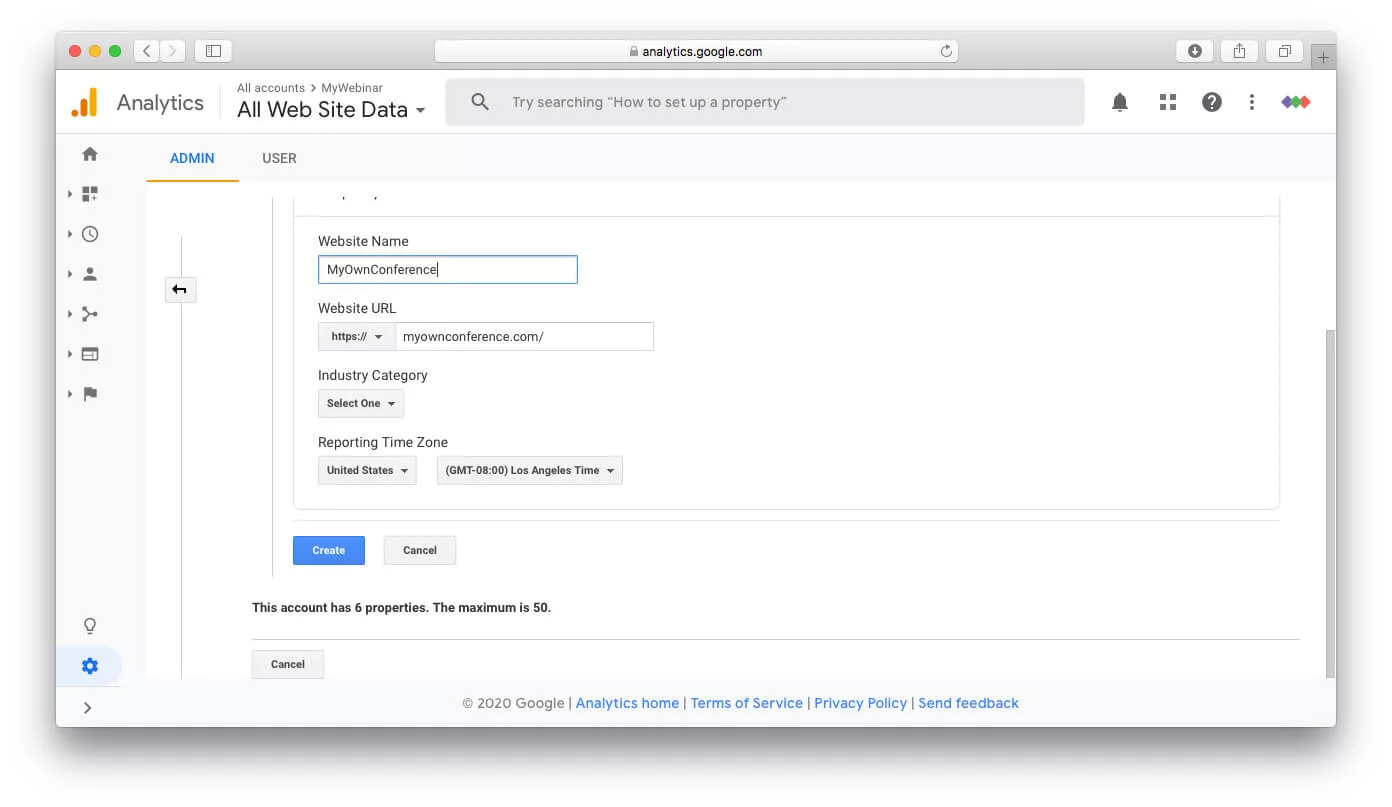Screen dimensions: 1392x807
Task: Open the Google Analytics Home page
Action: tap(89, 153)
